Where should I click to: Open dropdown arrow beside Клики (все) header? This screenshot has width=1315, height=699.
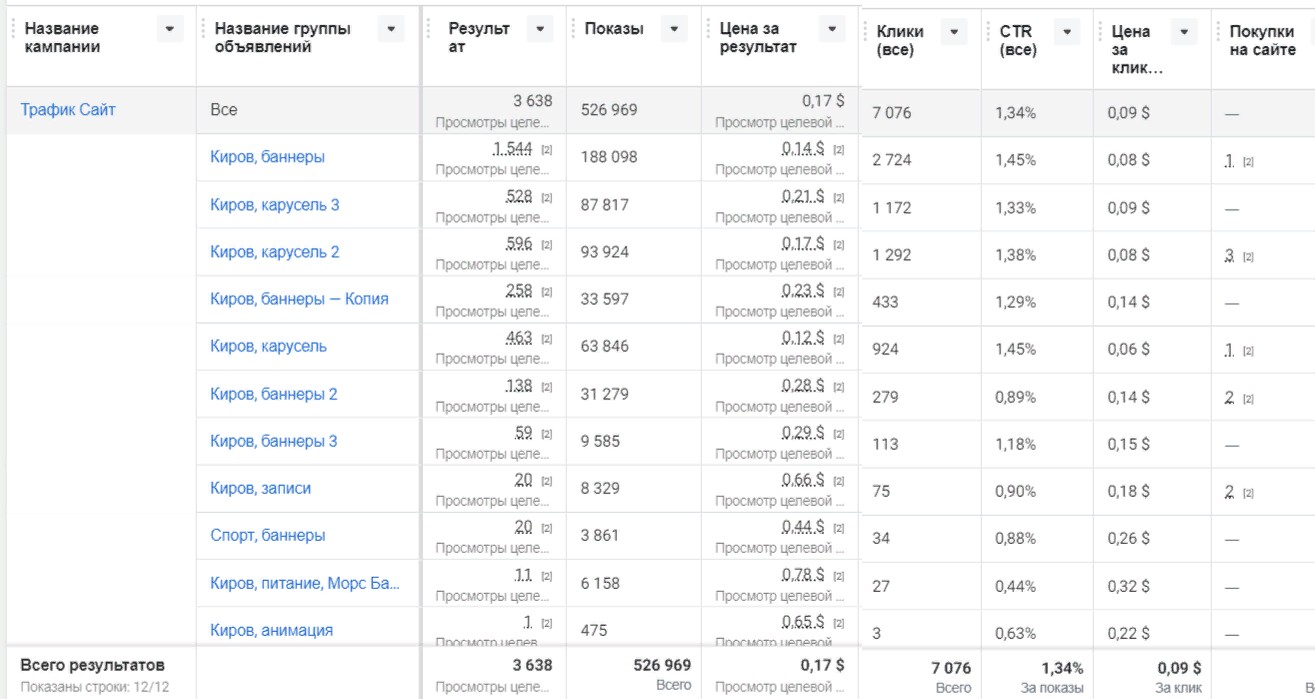[954, 34]
